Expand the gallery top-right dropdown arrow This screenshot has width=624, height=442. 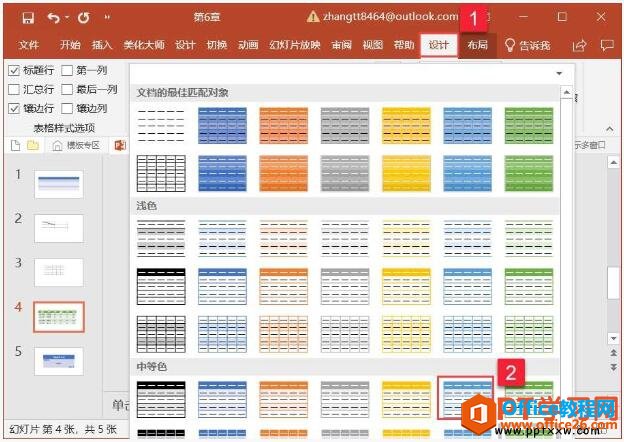coord(559,73)
